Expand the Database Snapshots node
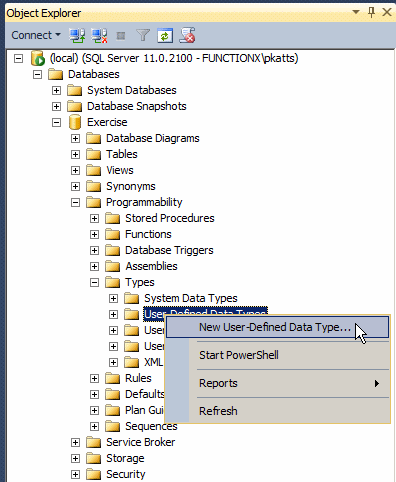This screenshot has height=482, width=396. click(56, 106)
